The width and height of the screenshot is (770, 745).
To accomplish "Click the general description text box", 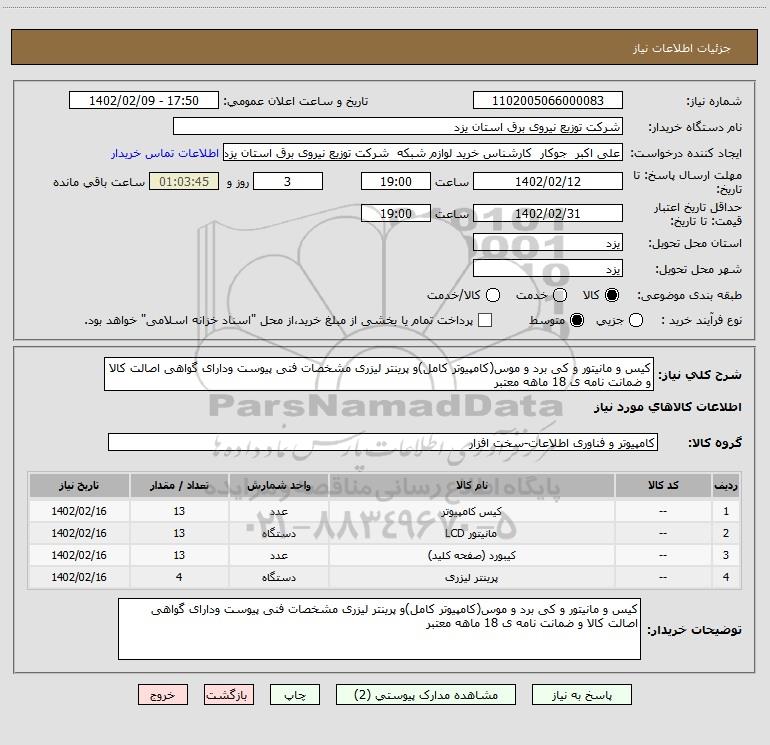I will (379, 374).
